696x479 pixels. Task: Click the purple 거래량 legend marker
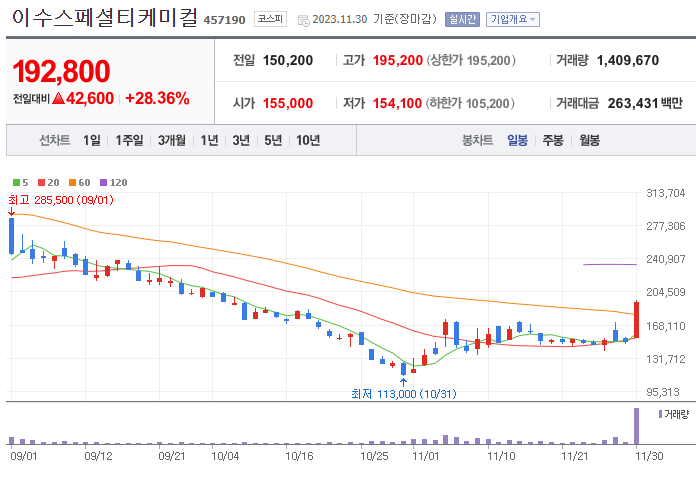660,414
